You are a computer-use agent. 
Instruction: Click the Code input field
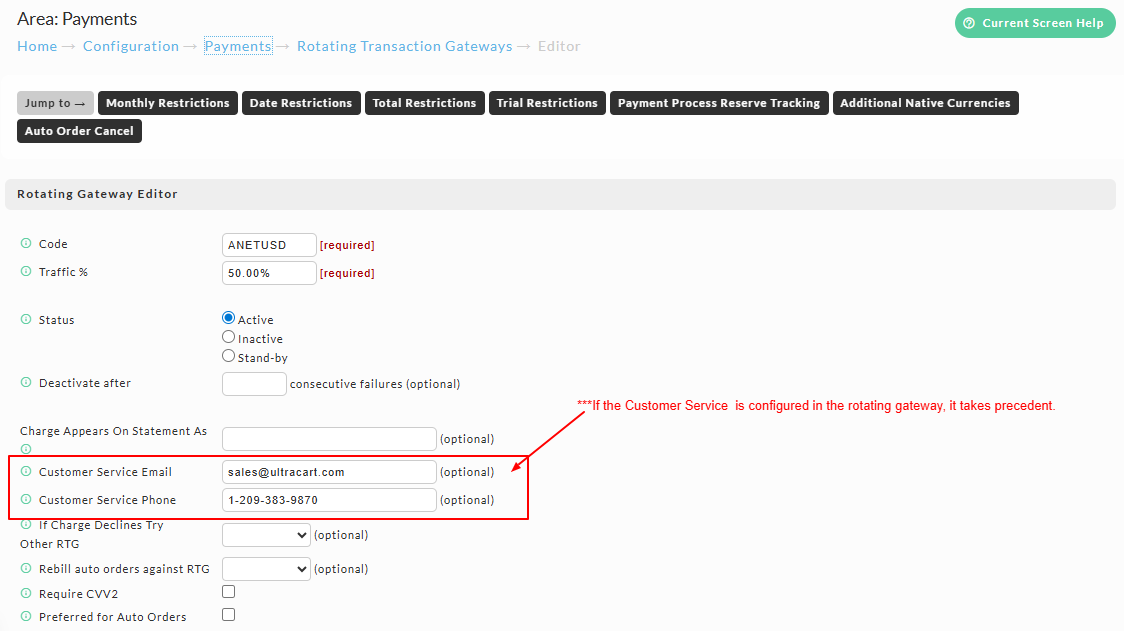269,245
